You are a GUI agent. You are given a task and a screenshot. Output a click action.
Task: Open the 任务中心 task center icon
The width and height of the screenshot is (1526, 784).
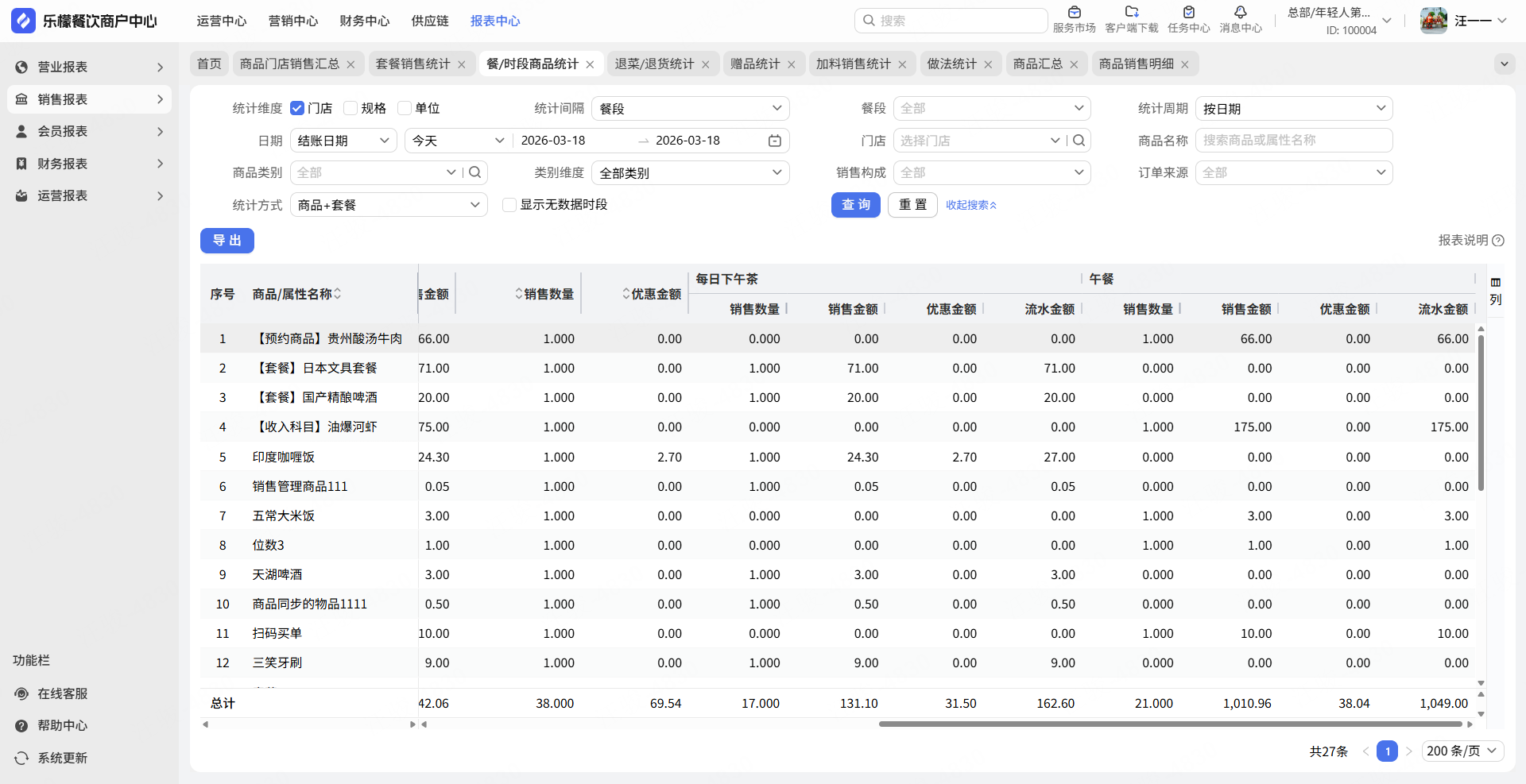1188,13
